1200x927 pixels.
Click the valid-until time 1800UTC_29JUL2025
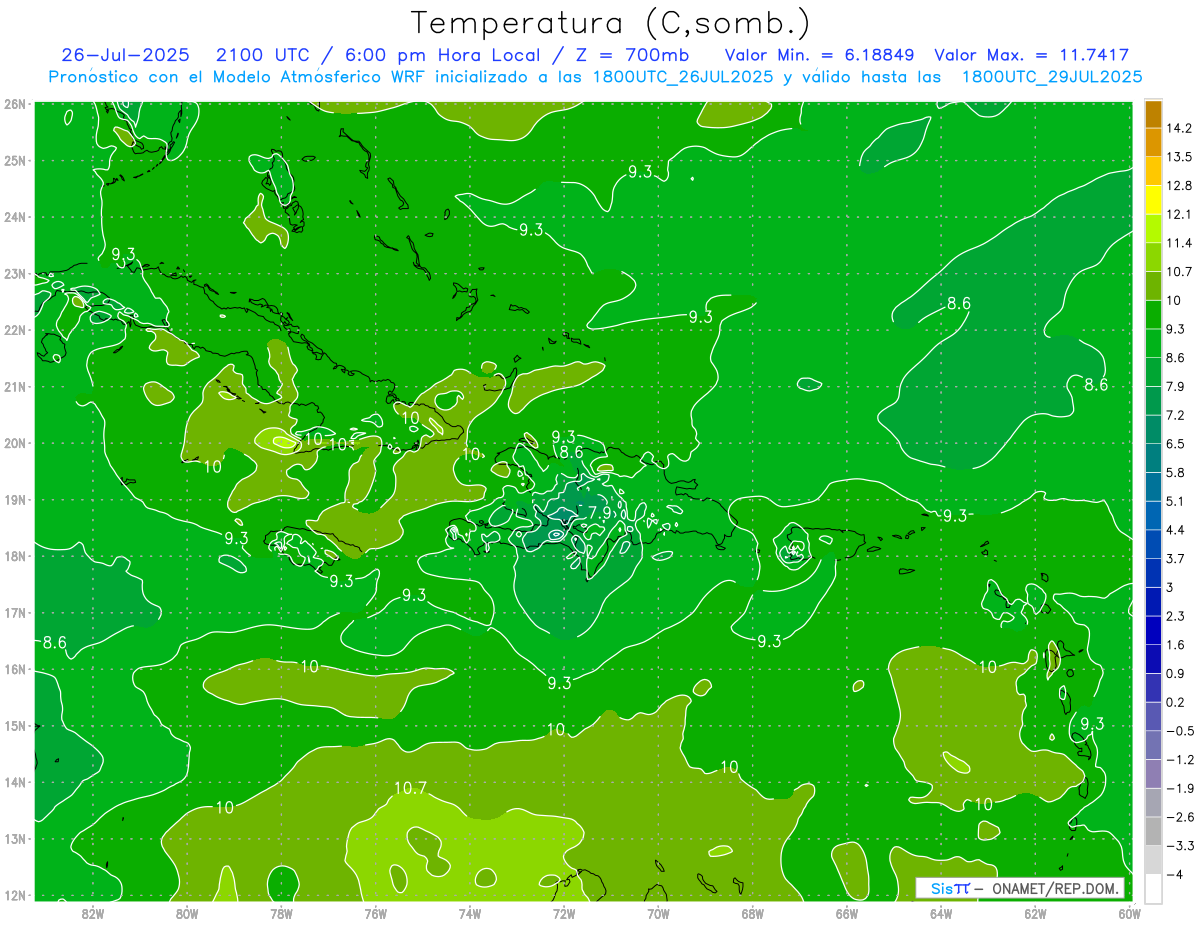coord(1052,77)
